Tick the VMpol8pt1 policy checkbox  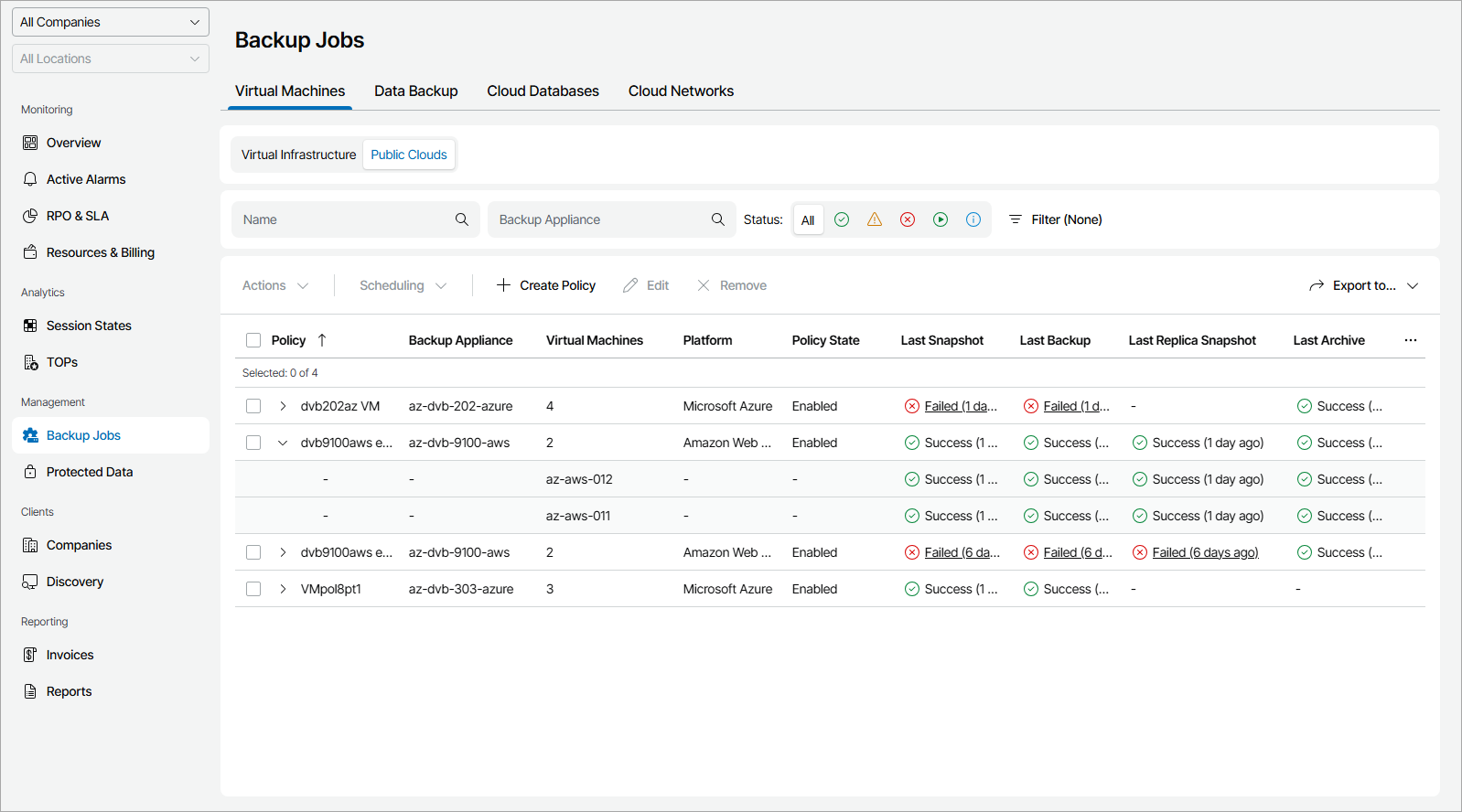point(253,589)
